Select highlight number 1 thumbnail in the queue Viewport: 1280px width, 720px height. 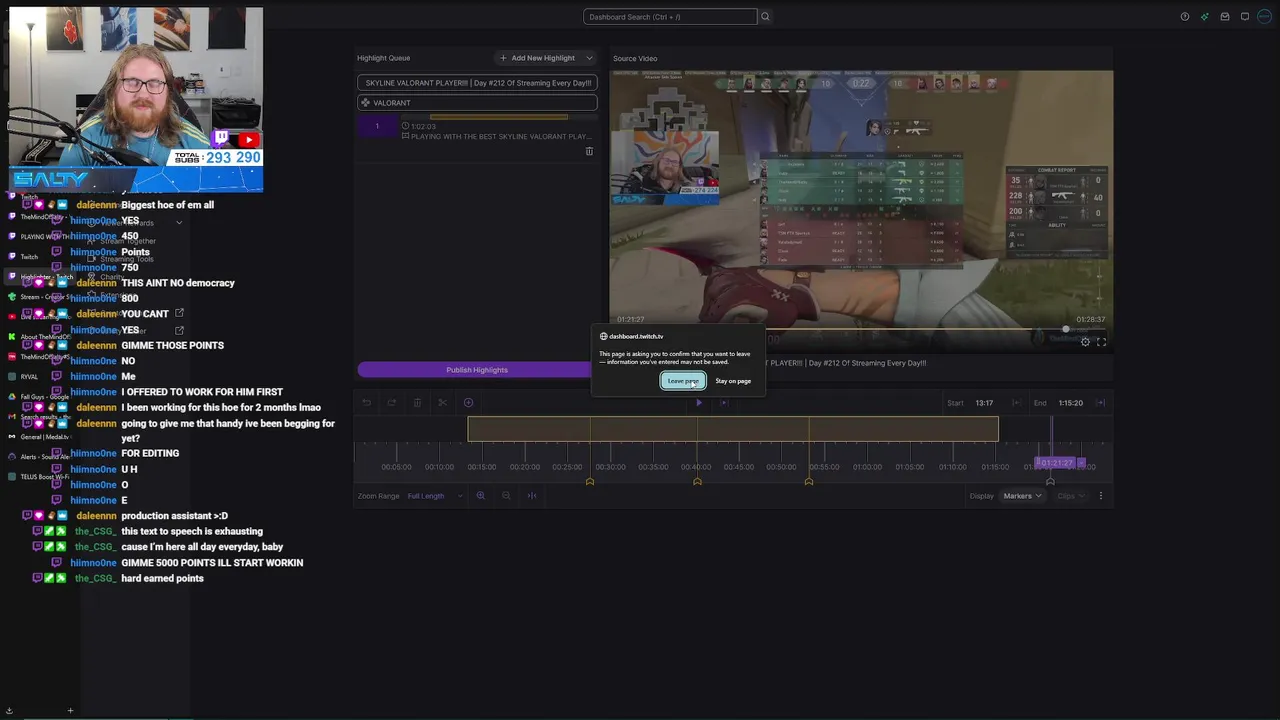(x=377, y=127)
